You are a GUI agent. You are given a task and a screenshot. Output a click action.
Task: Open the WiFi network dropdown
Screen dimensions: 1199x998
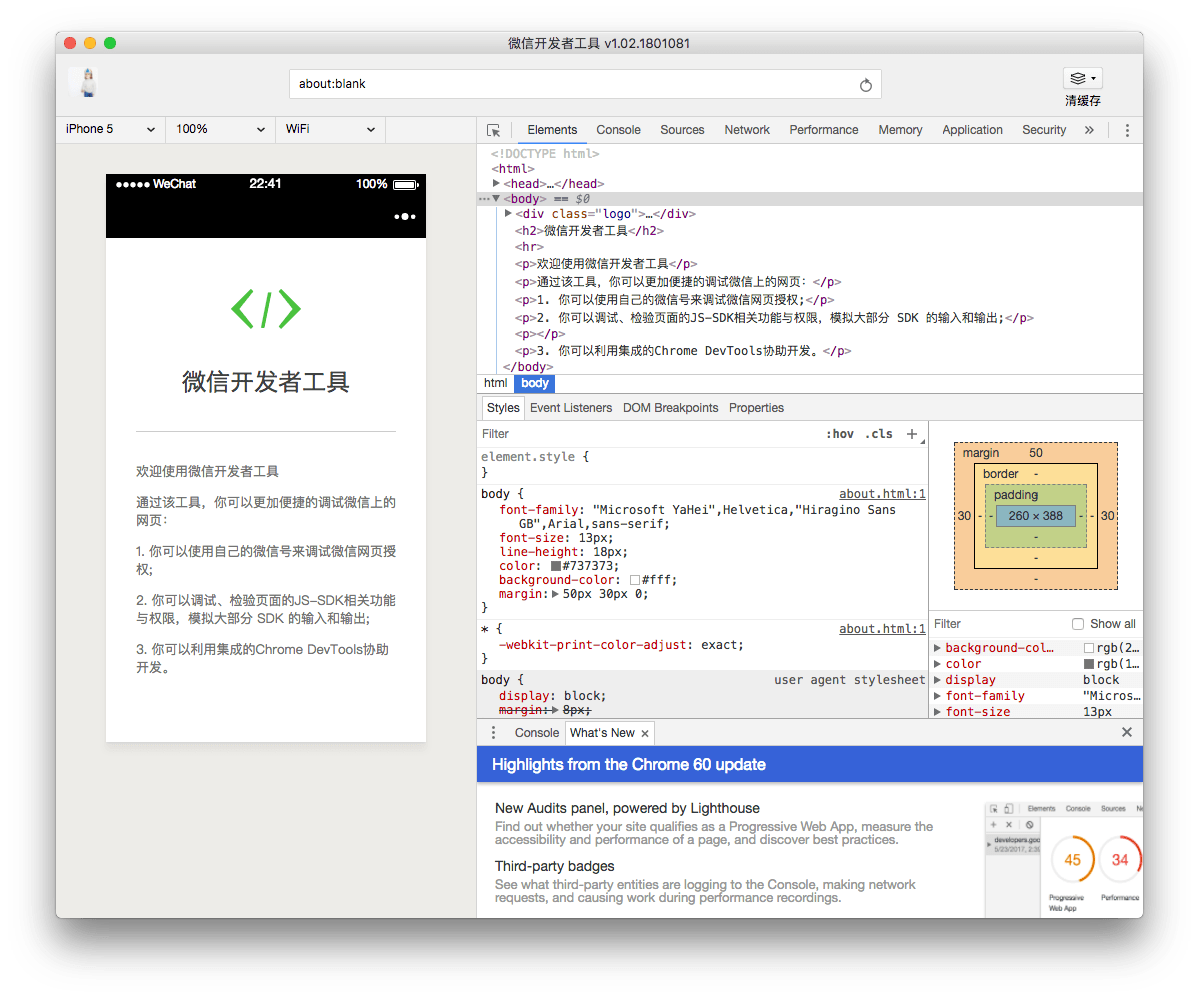(x=330, y=129)
